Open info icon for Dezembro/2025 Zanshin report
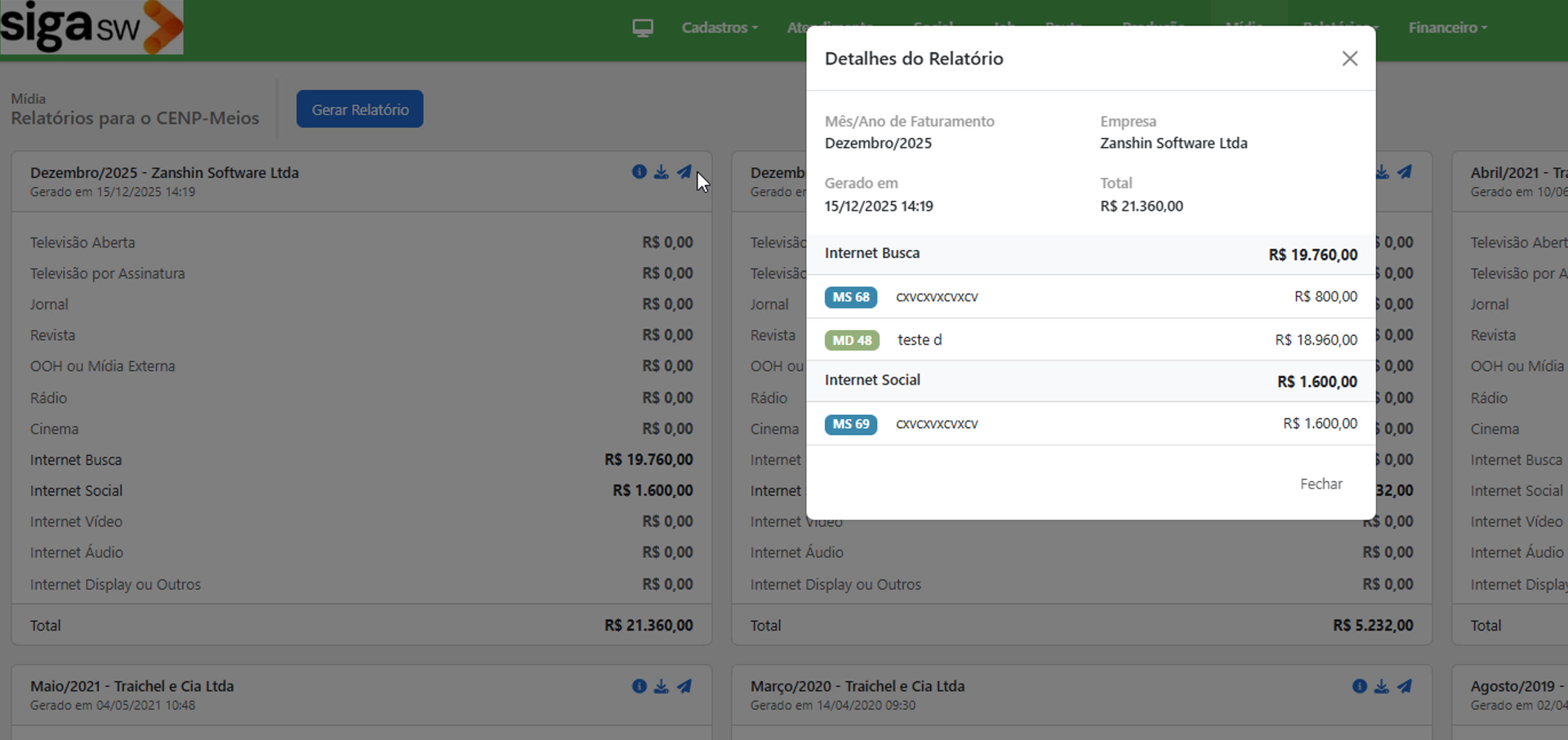 (639, 172)
